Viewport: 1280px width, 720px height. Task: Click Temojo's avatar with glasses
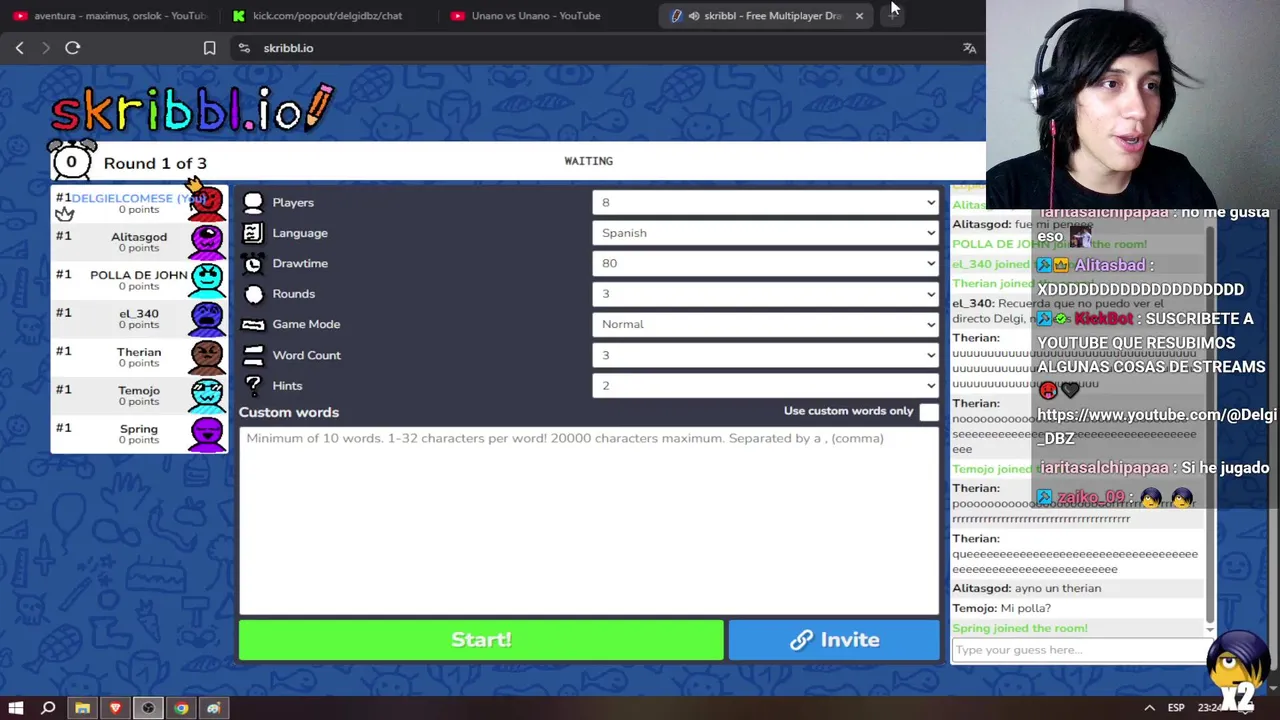(x=207, y=394)
